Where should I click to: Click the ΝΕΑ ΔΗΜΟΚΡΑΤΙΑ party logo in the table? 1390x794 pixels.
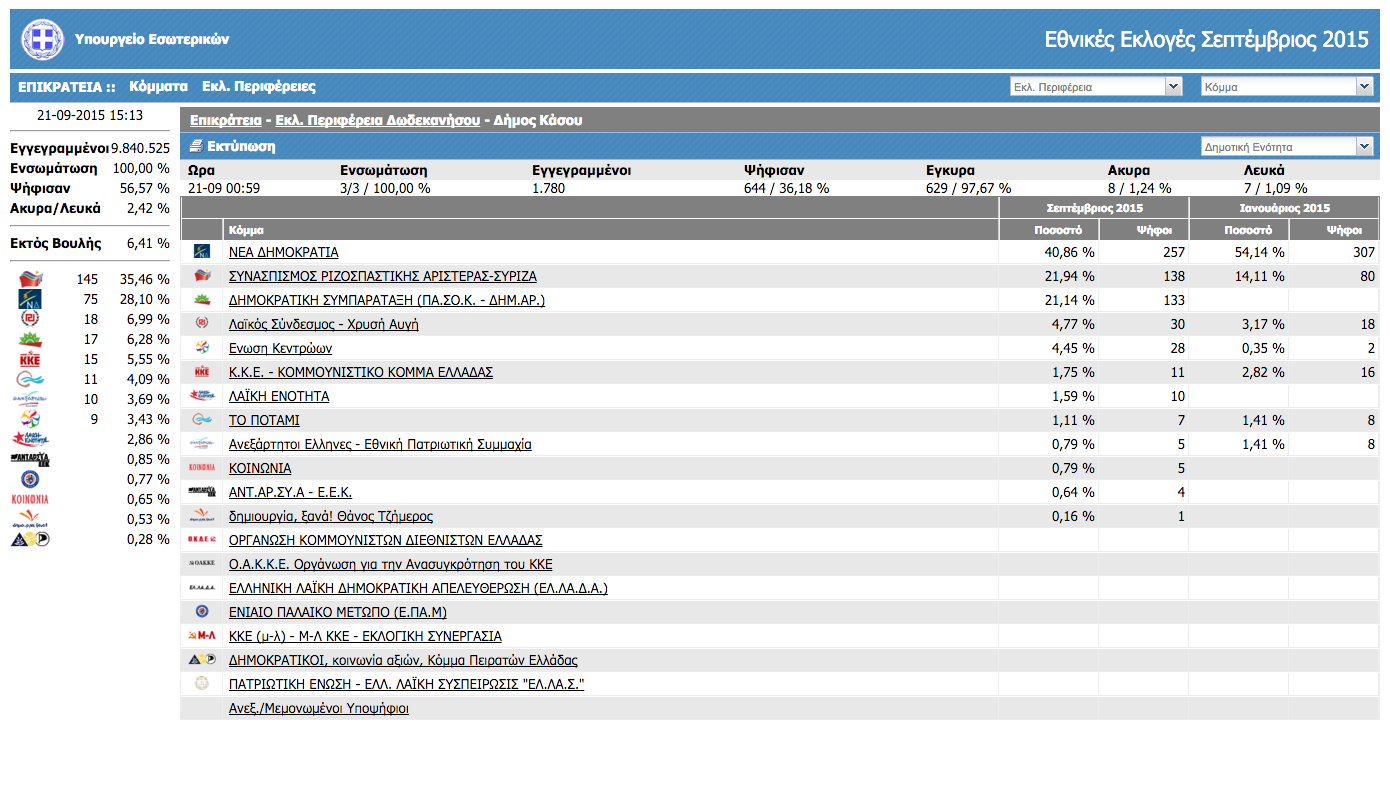[x=202, y=252]
